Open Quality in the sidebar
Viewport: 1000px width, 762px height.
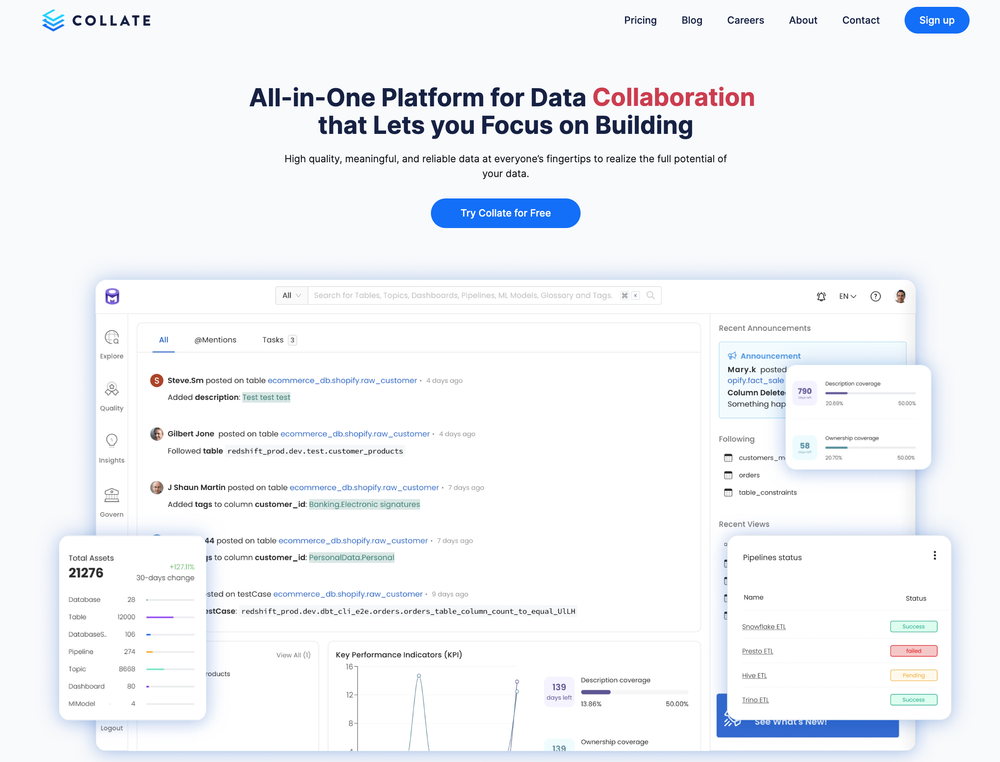[x=112, y=396]
